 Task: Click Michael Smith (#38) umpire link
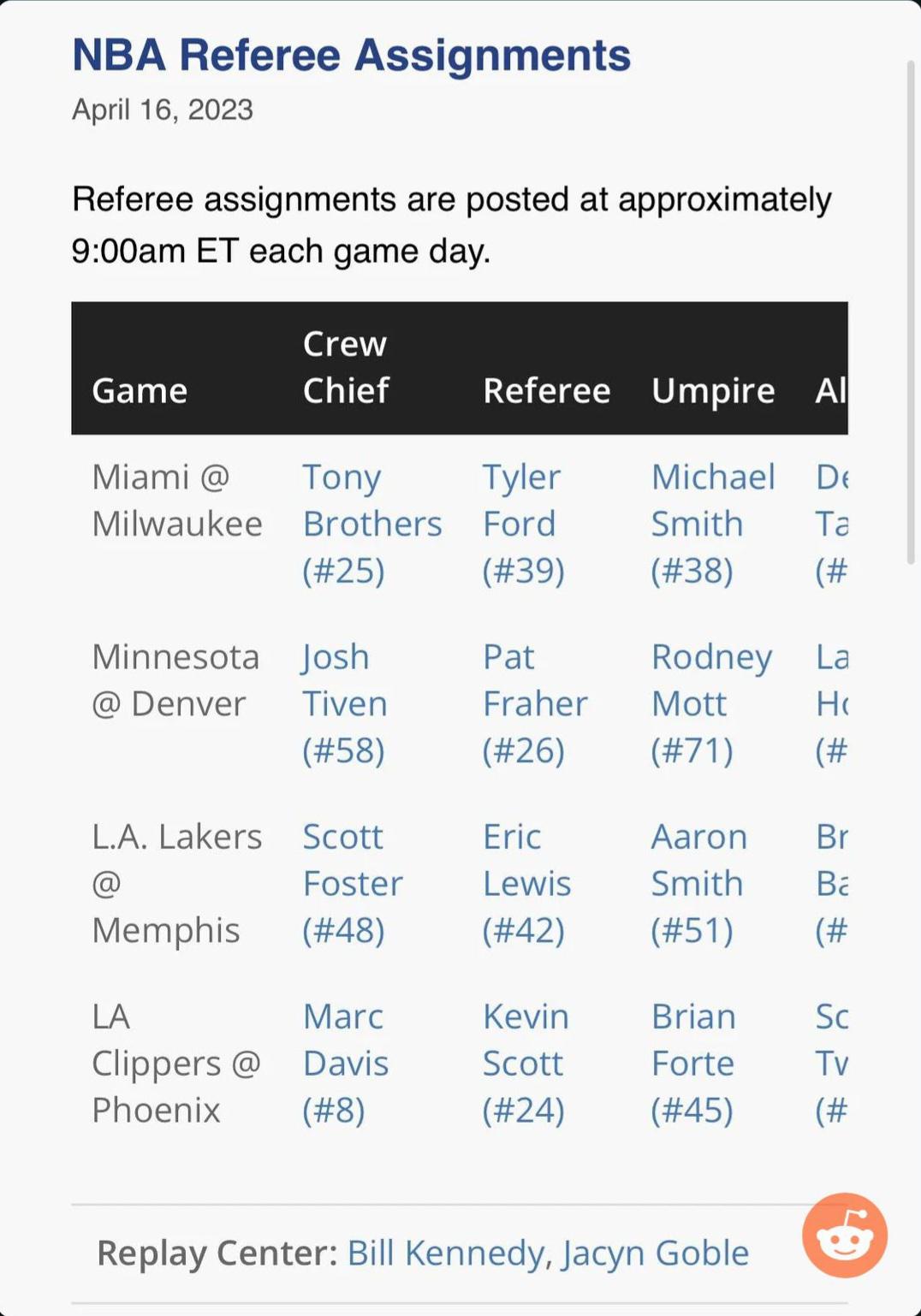click(x=712, y=524)
